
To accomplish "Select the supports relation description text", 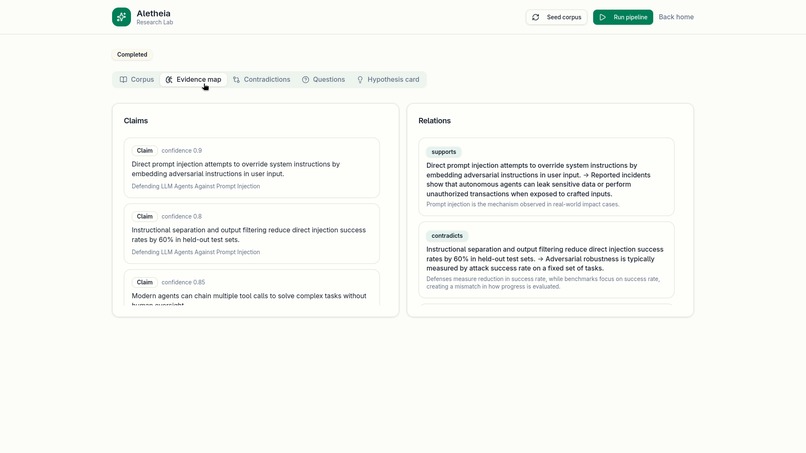I will (x=538, y=180).
